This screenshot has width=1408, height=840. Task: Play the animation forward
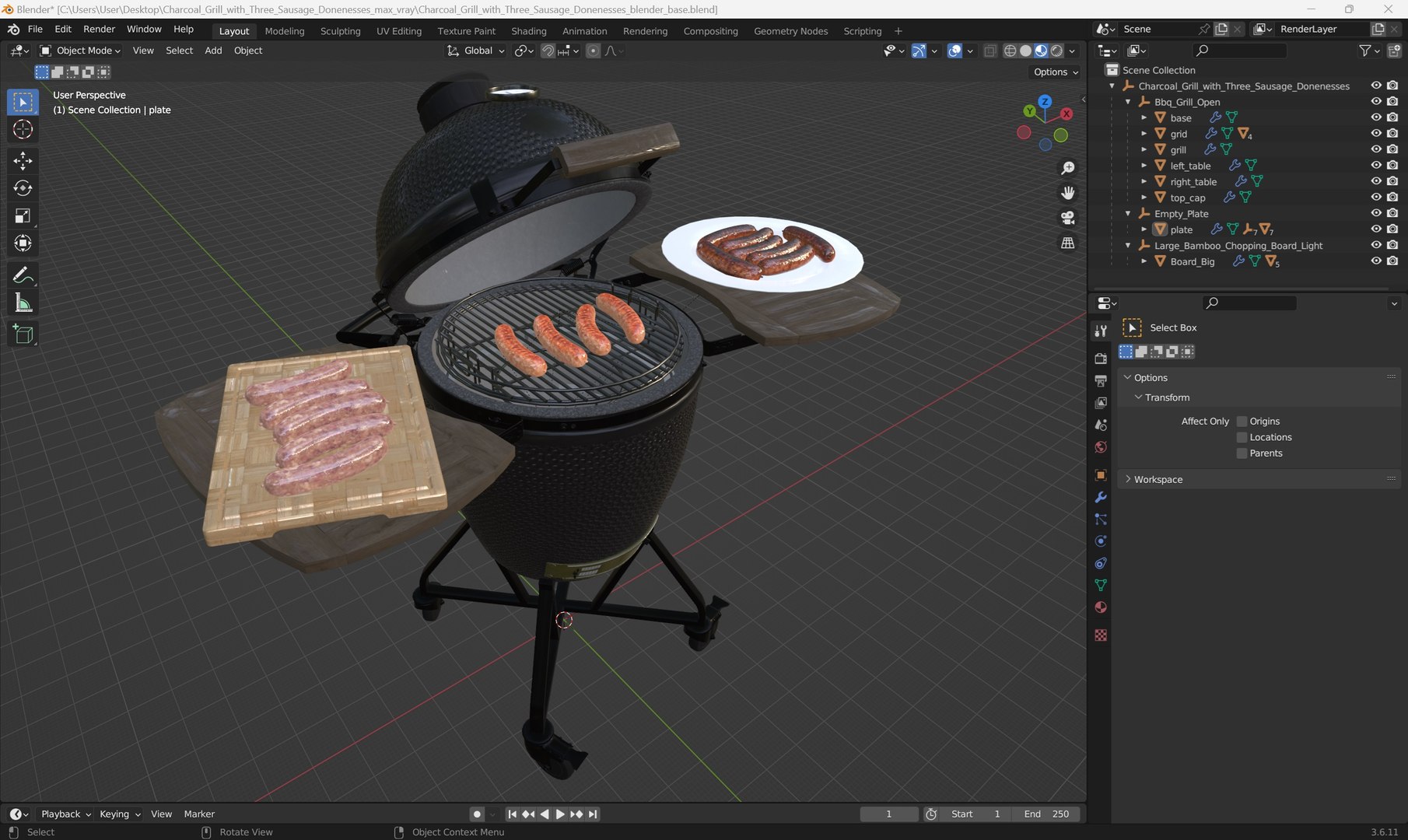(560, 814)
